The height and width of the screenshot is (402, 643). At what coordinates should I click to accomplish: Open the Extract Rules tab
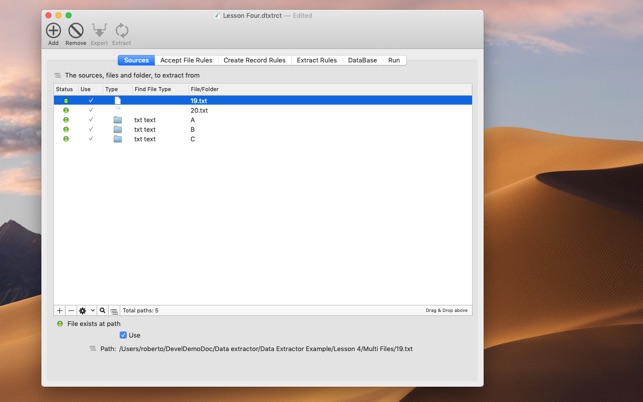tap(316, 60)
